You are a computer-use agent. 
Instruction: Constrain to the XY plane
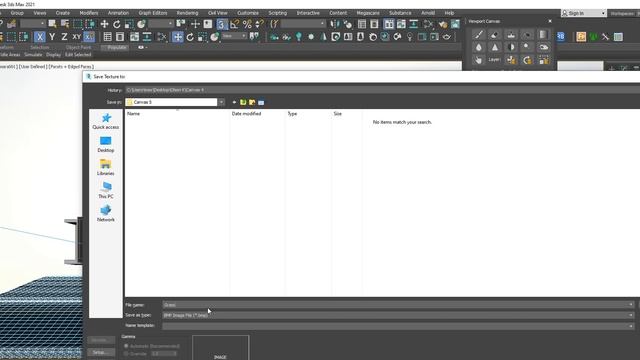[x=76, y=37]
